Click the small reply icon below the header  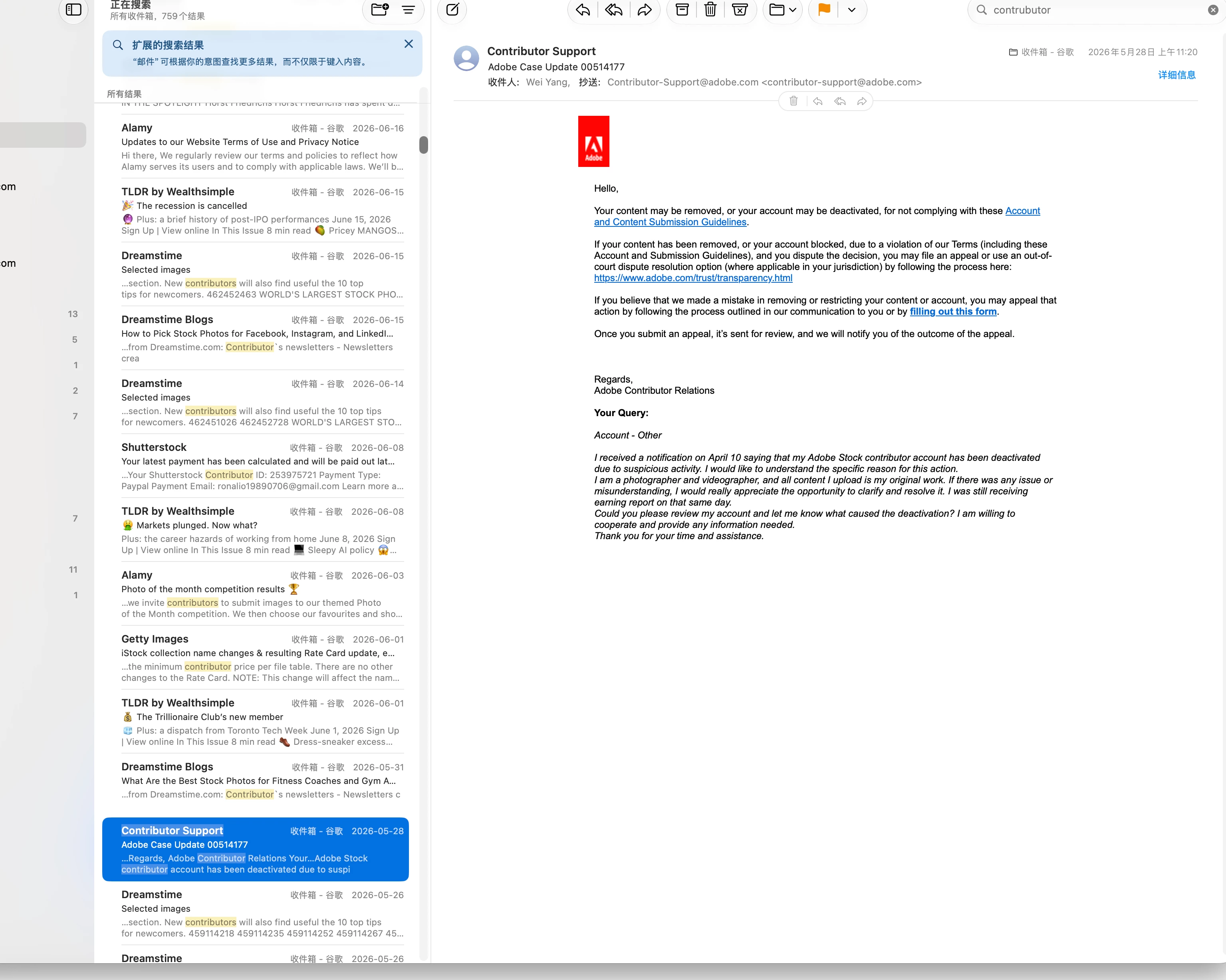[817, 101]
